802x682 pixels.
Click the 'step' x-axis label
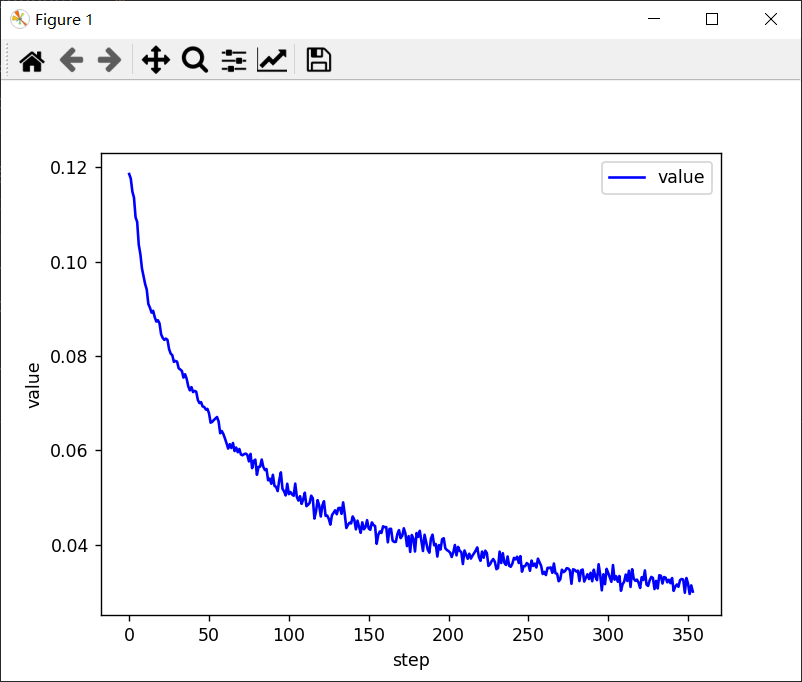click(411, 660)
